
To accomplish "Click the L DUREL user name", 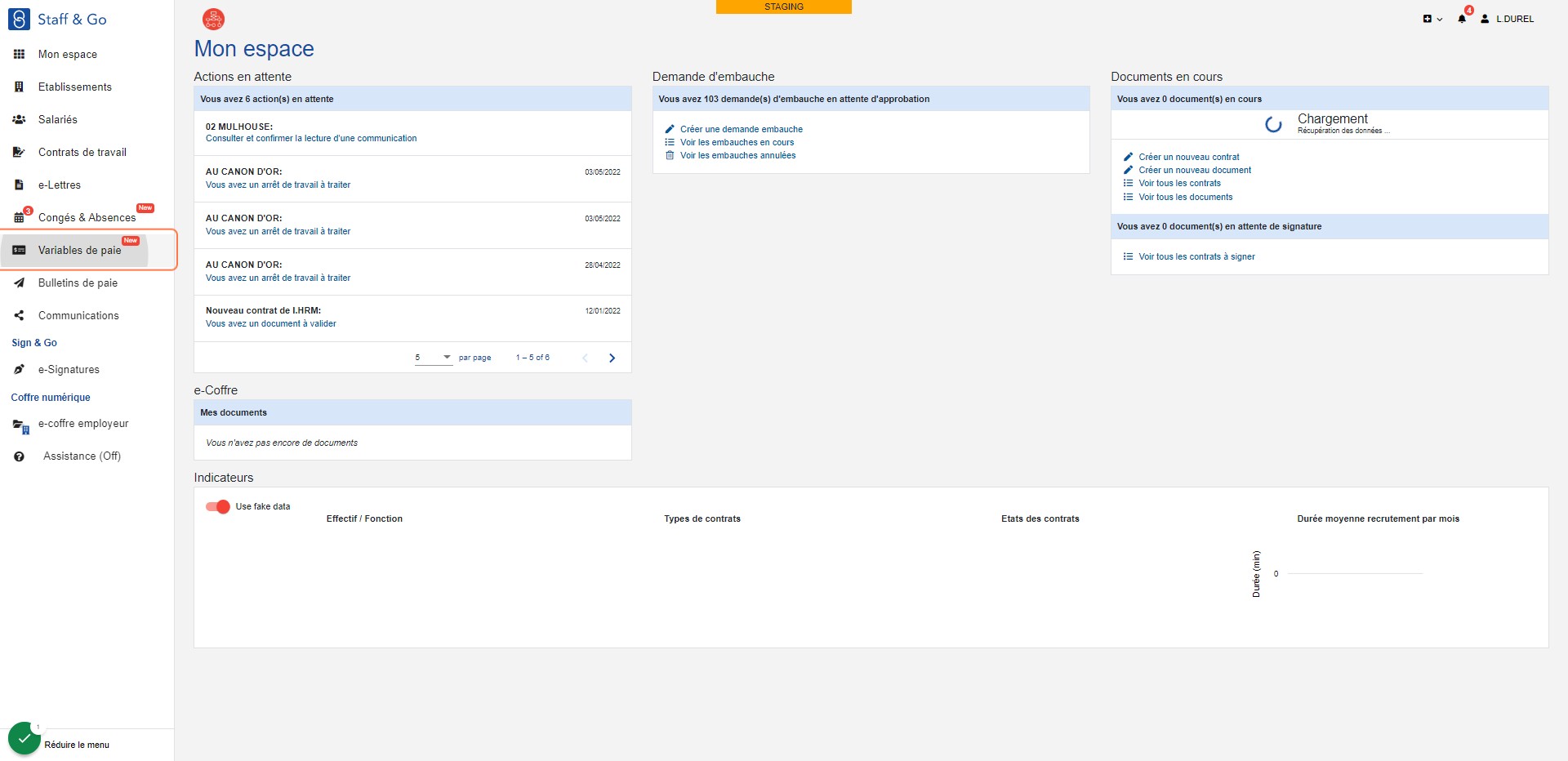I will click(1515, 19).
